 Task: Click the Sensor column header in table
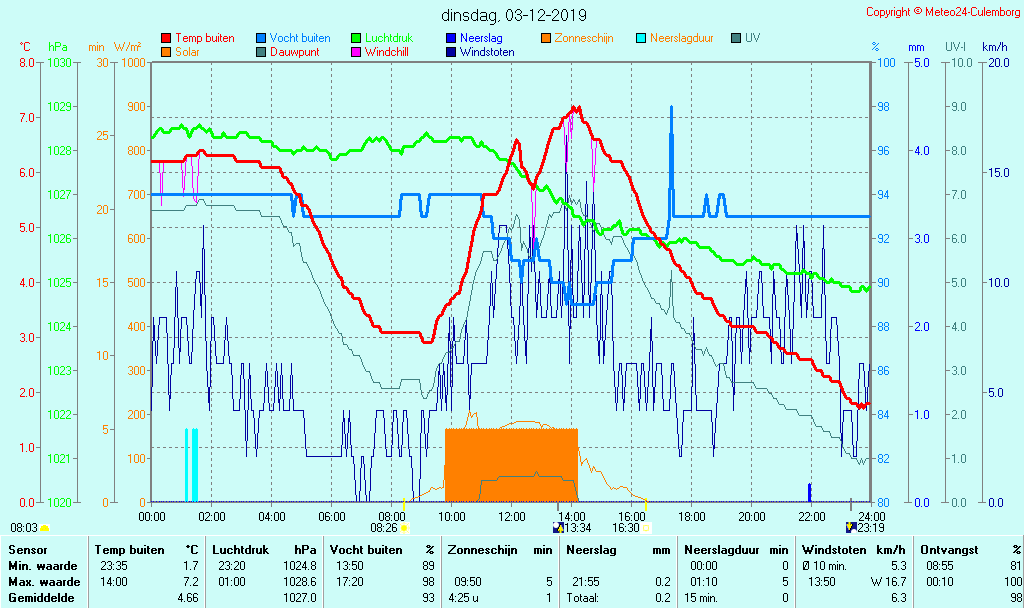pyautogui.click(x=28, y=550)
